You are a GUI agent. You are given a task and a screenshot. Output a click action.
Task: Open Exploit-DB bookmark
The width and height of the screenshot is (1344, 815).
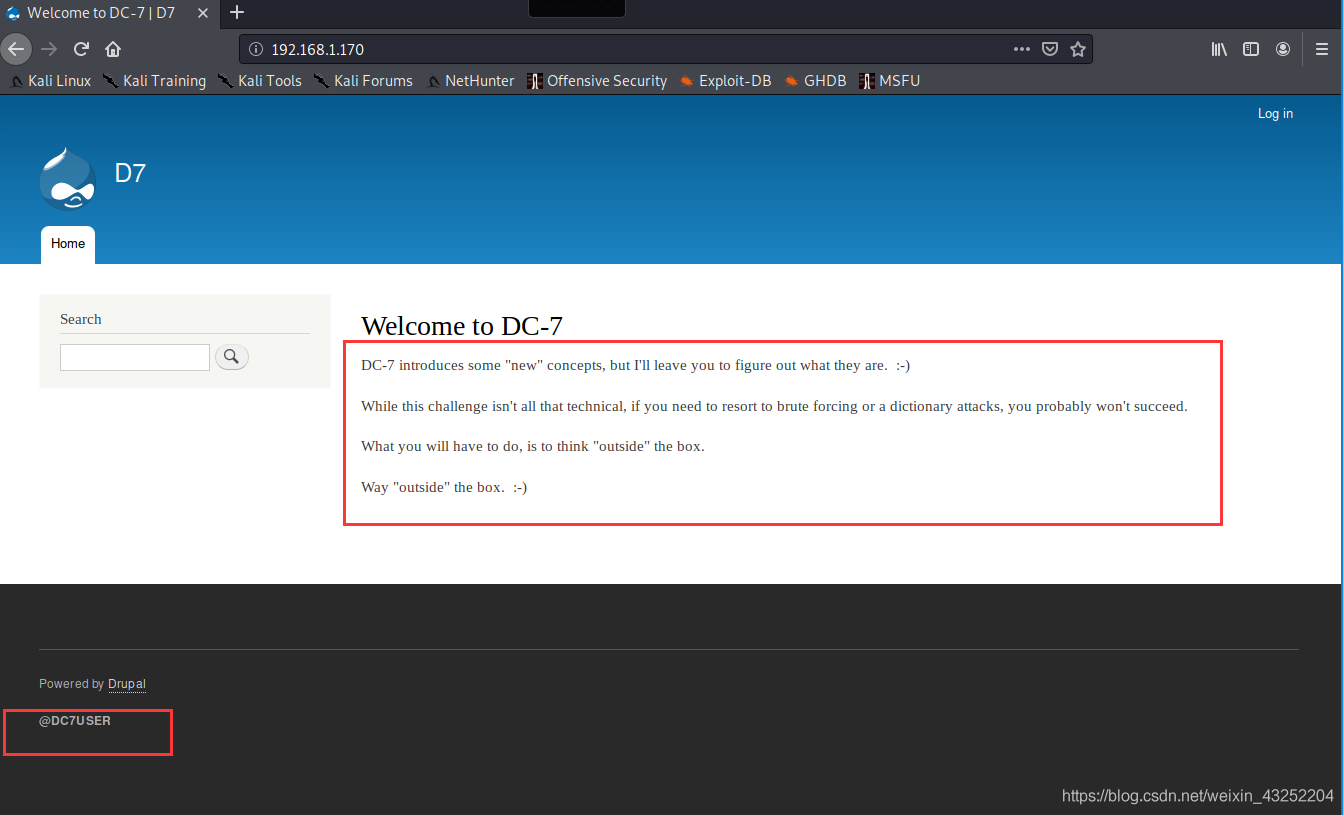pos(725,81)
